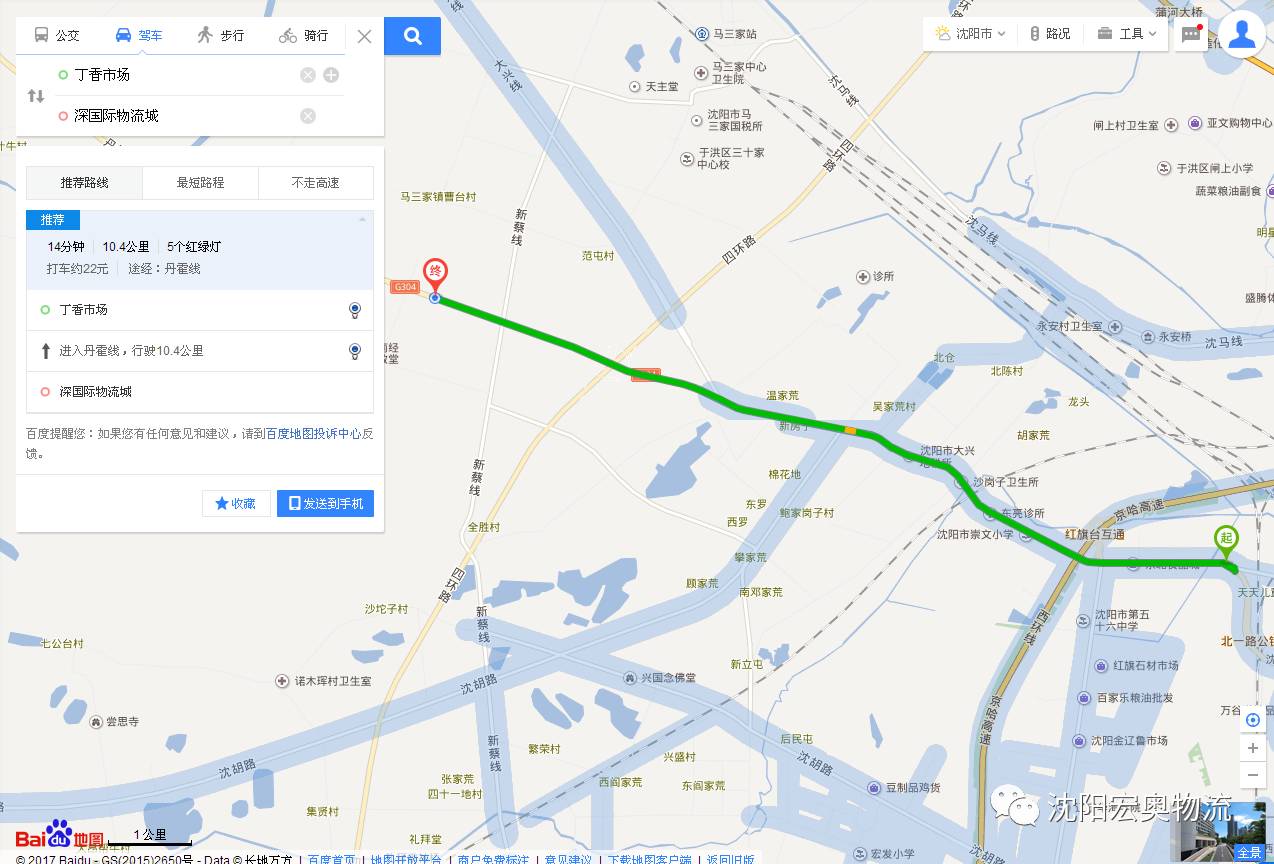
Task: Clear the 深国际物流城 destination field
Action: click(308, 116)
